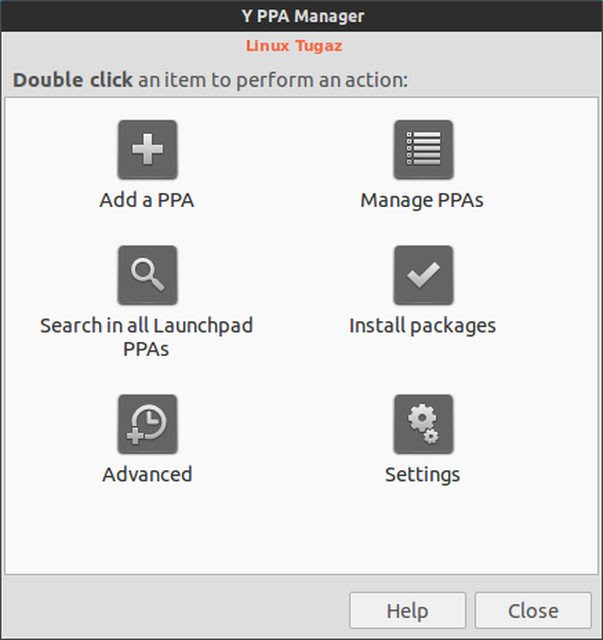Image resolution: width=603 pixels, height=640 pixels.
Task: Click the blank area left of Help button
Action: click(x=176, y=611)
